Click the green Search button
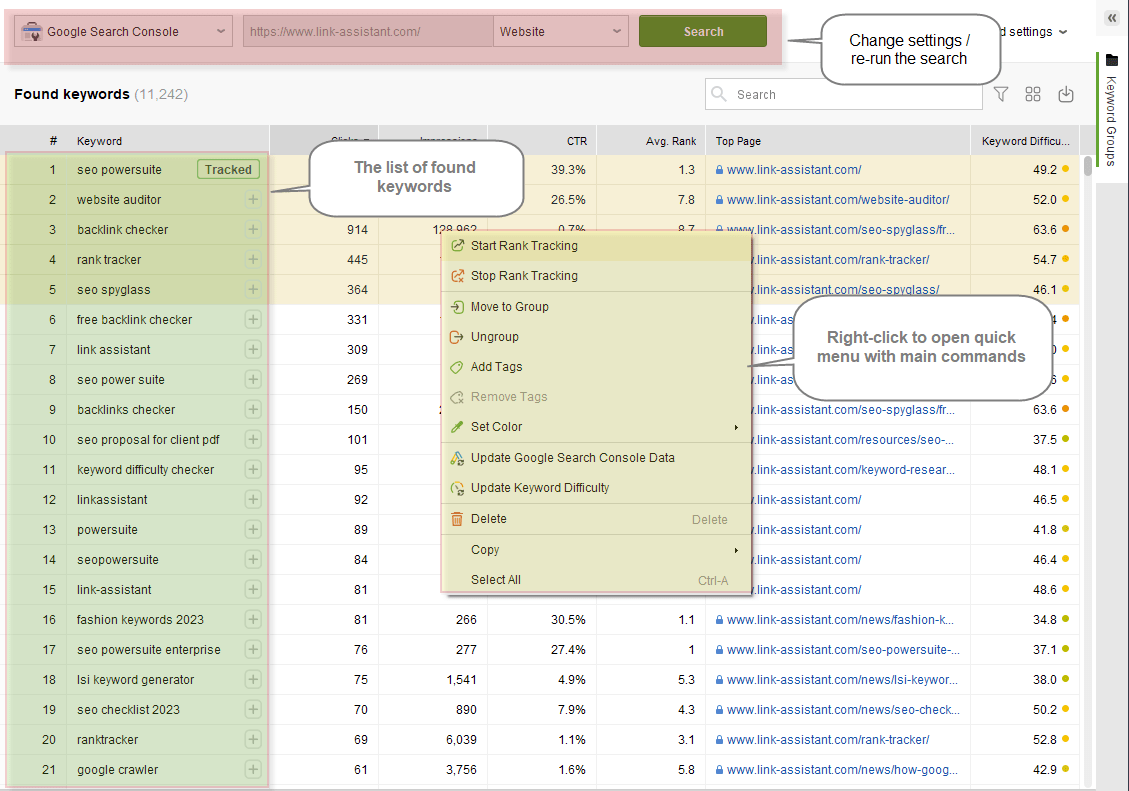 tap(703, 32)
